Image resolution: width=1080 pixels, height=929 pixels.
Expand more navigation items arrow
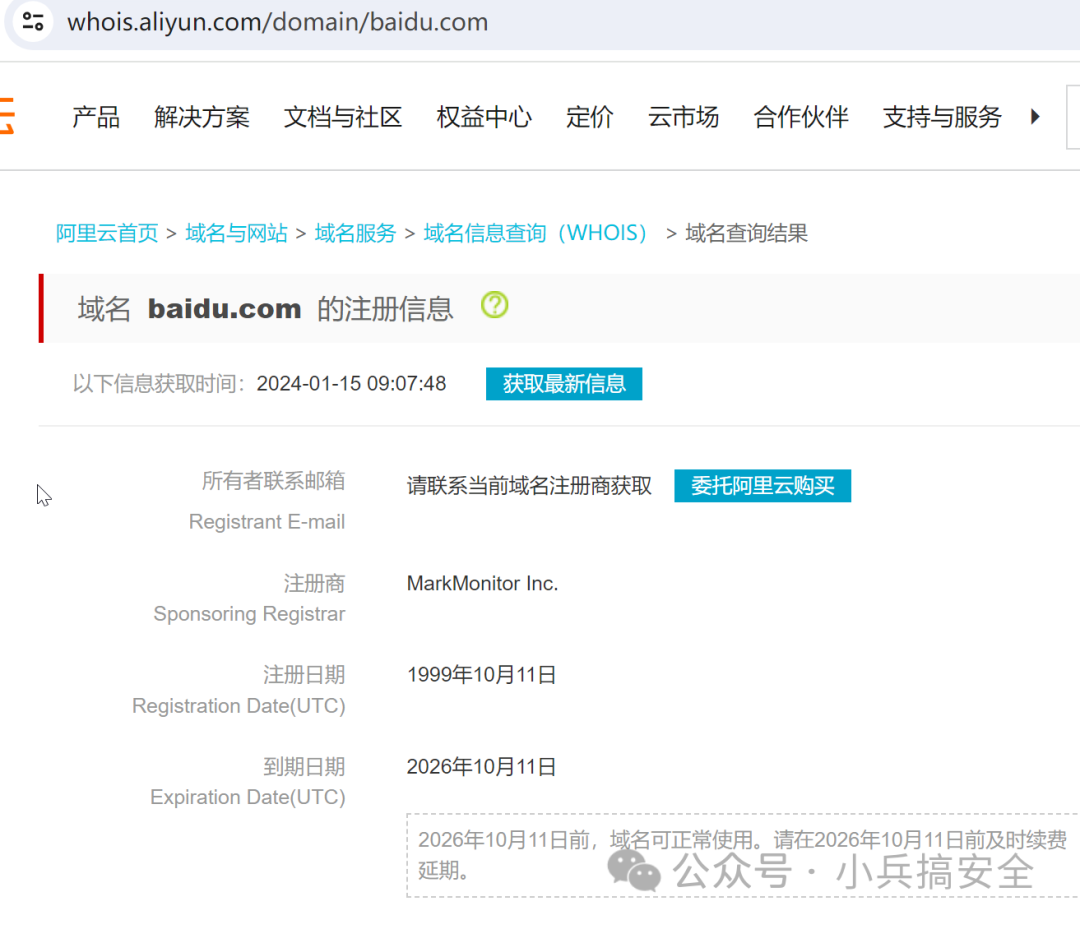[1035, 116]
